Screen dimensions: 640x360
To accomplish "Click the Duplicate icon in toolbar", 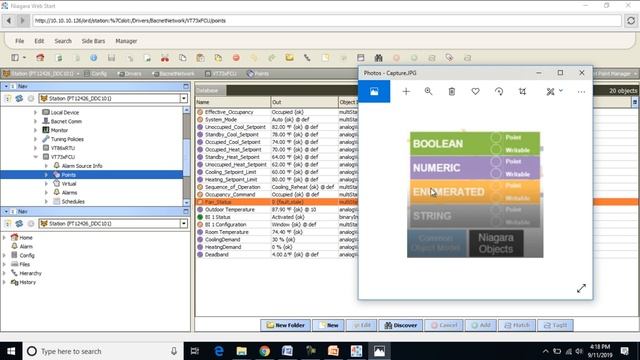I will coord(218,58).
